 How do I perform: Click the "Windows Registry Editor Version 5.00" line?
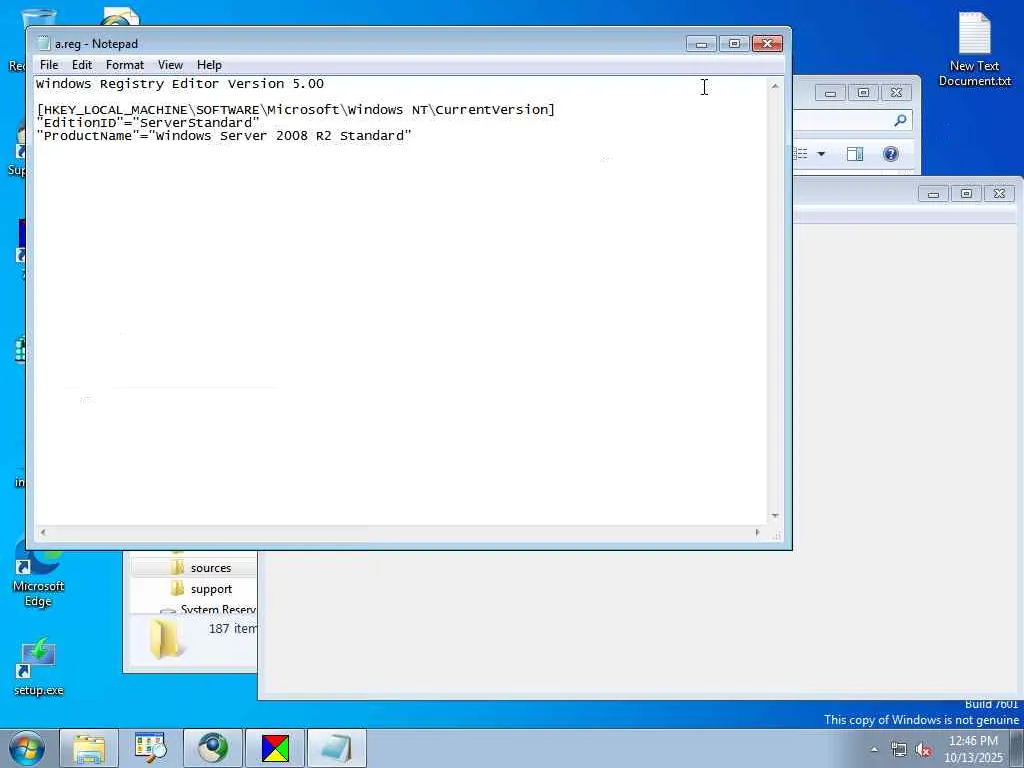click(180, 84)
